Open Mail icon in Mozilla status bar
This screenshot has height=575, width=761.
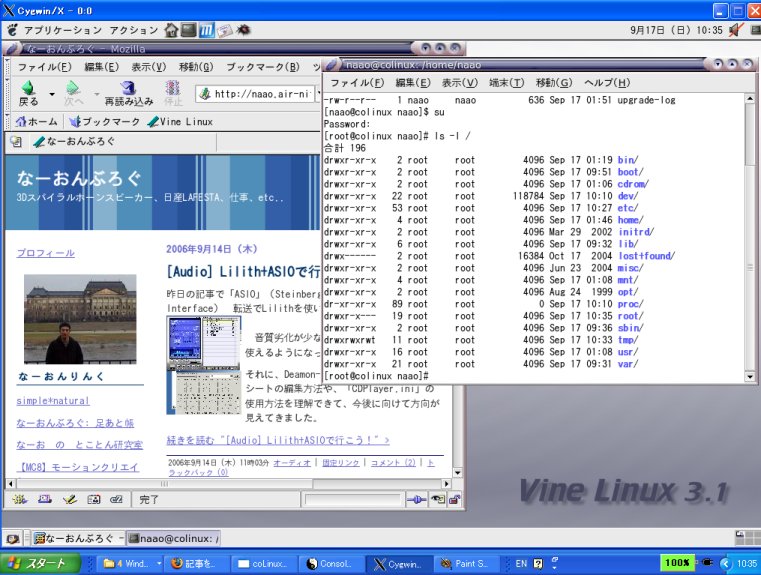point(45,499)
